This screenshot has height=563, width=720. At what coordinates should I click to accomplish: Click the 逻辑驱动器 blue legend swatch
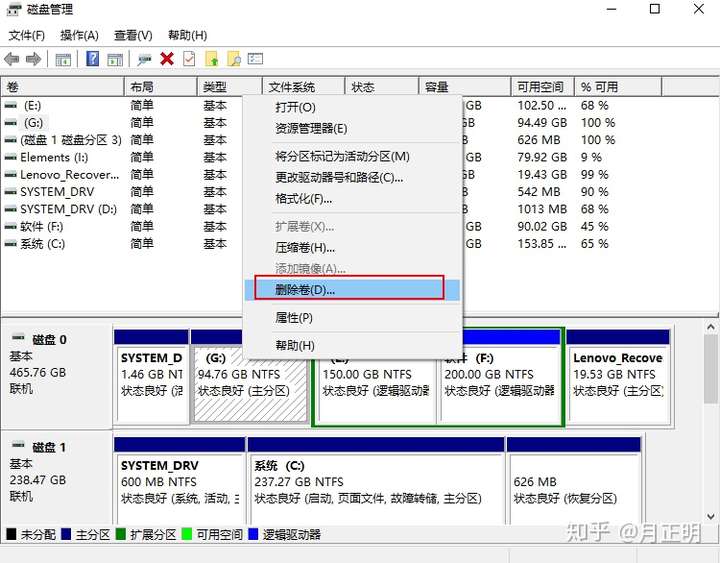[253, 534]
